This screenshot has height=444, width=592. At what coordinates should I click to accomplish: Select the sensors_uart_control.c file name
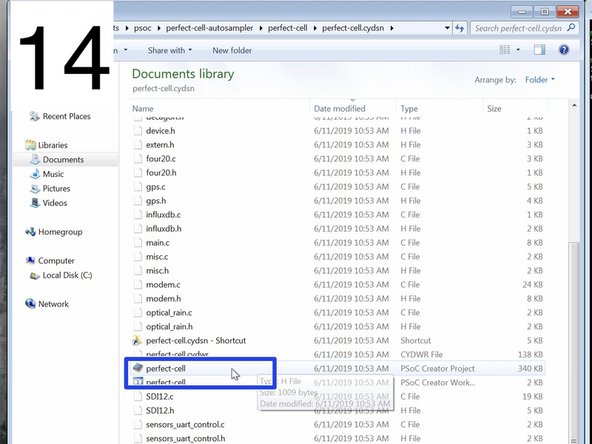tap(185, 425)
